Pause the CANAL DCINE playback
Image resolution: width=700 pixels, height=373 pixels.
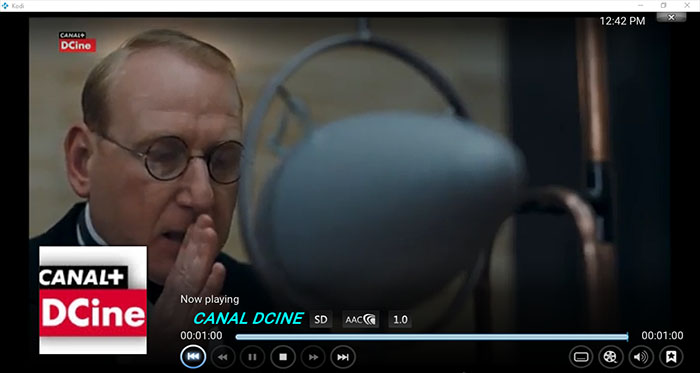click(x=252, y=357)
